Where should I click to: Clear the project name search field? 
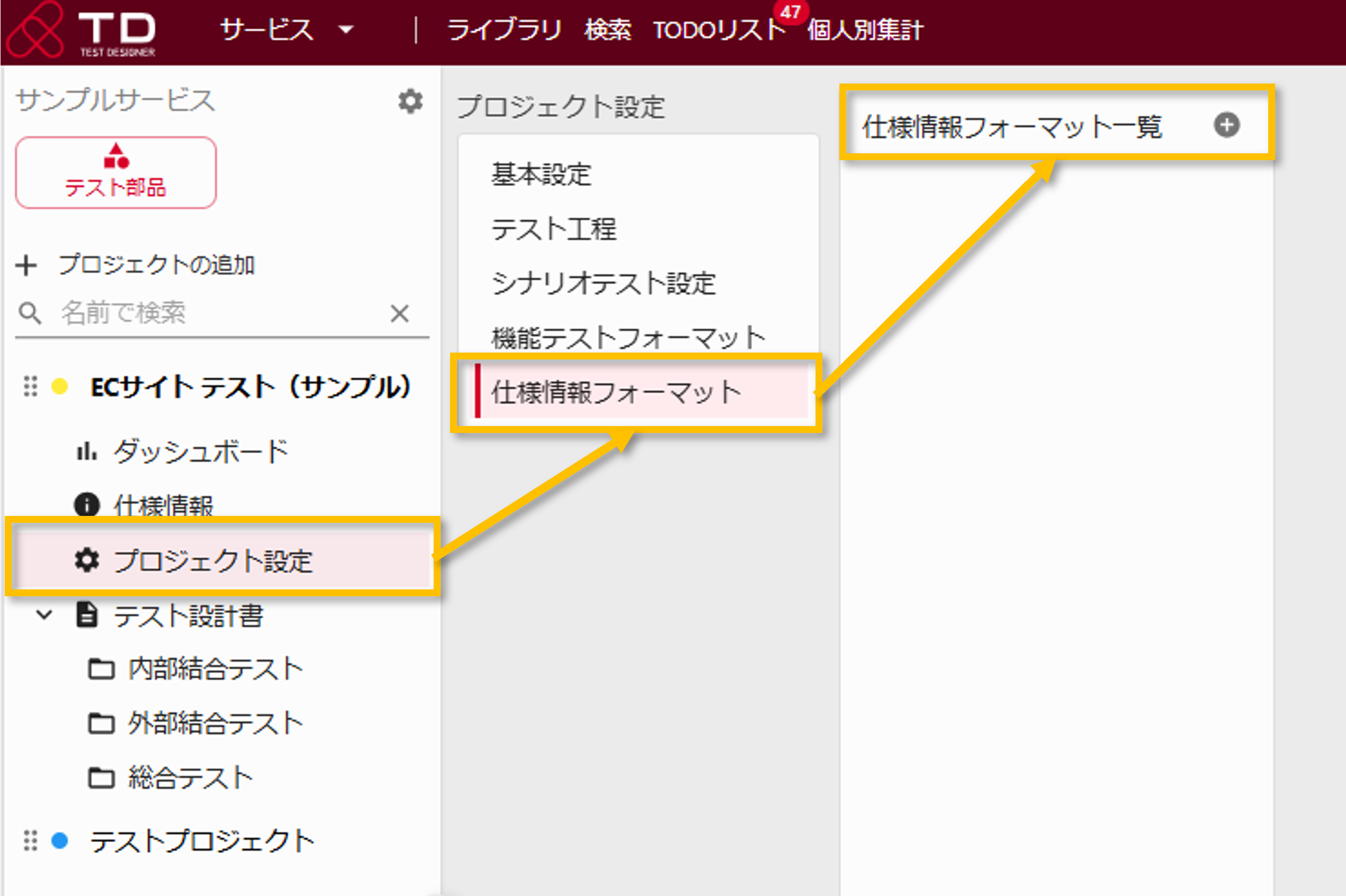(399, 313)
